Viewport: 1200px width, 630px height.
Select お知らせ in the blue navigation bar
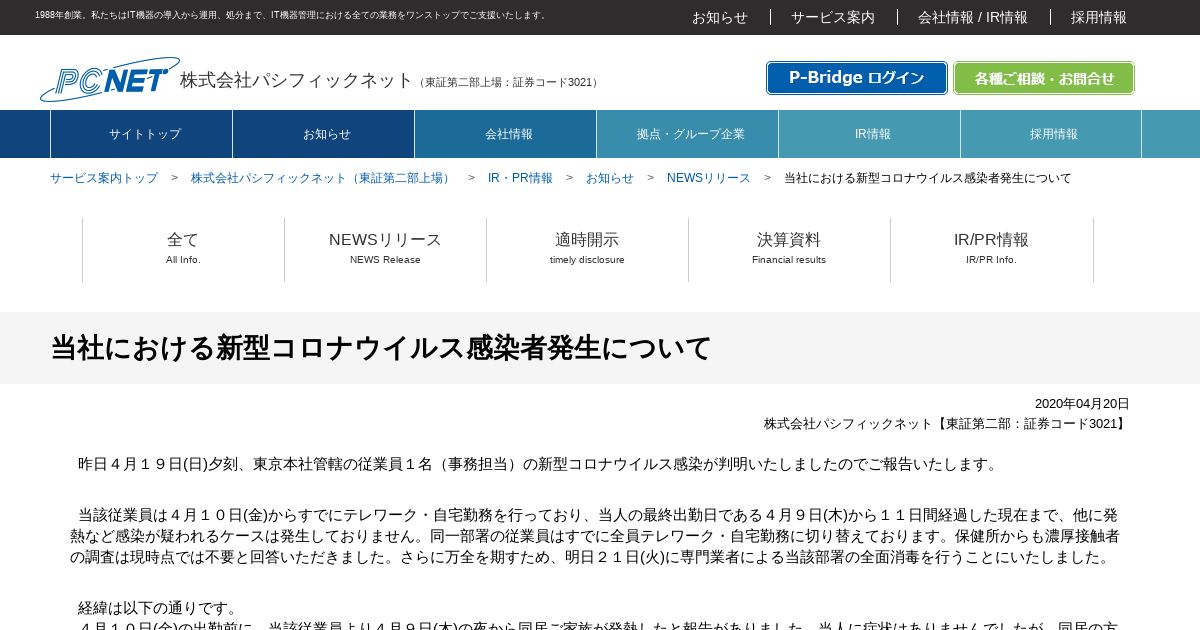click(324, 134)
